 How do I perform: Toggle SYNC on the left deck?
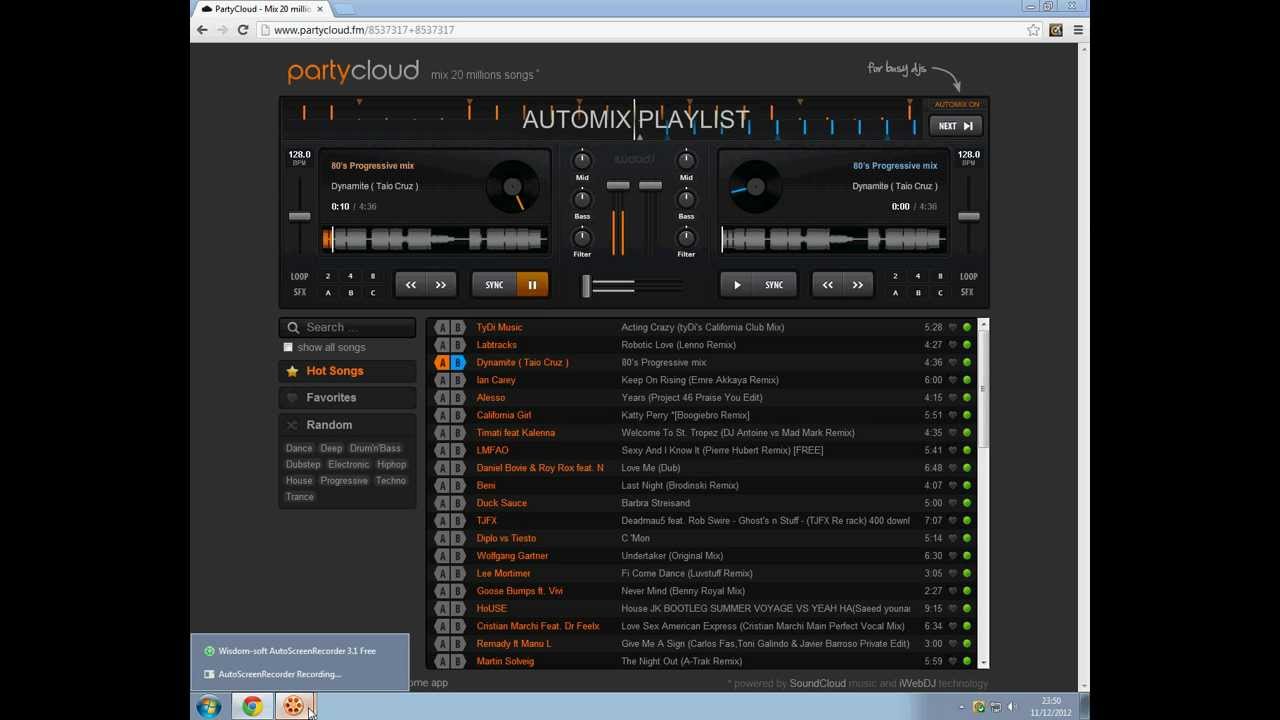pyautogui.click(x=494, y=285)
